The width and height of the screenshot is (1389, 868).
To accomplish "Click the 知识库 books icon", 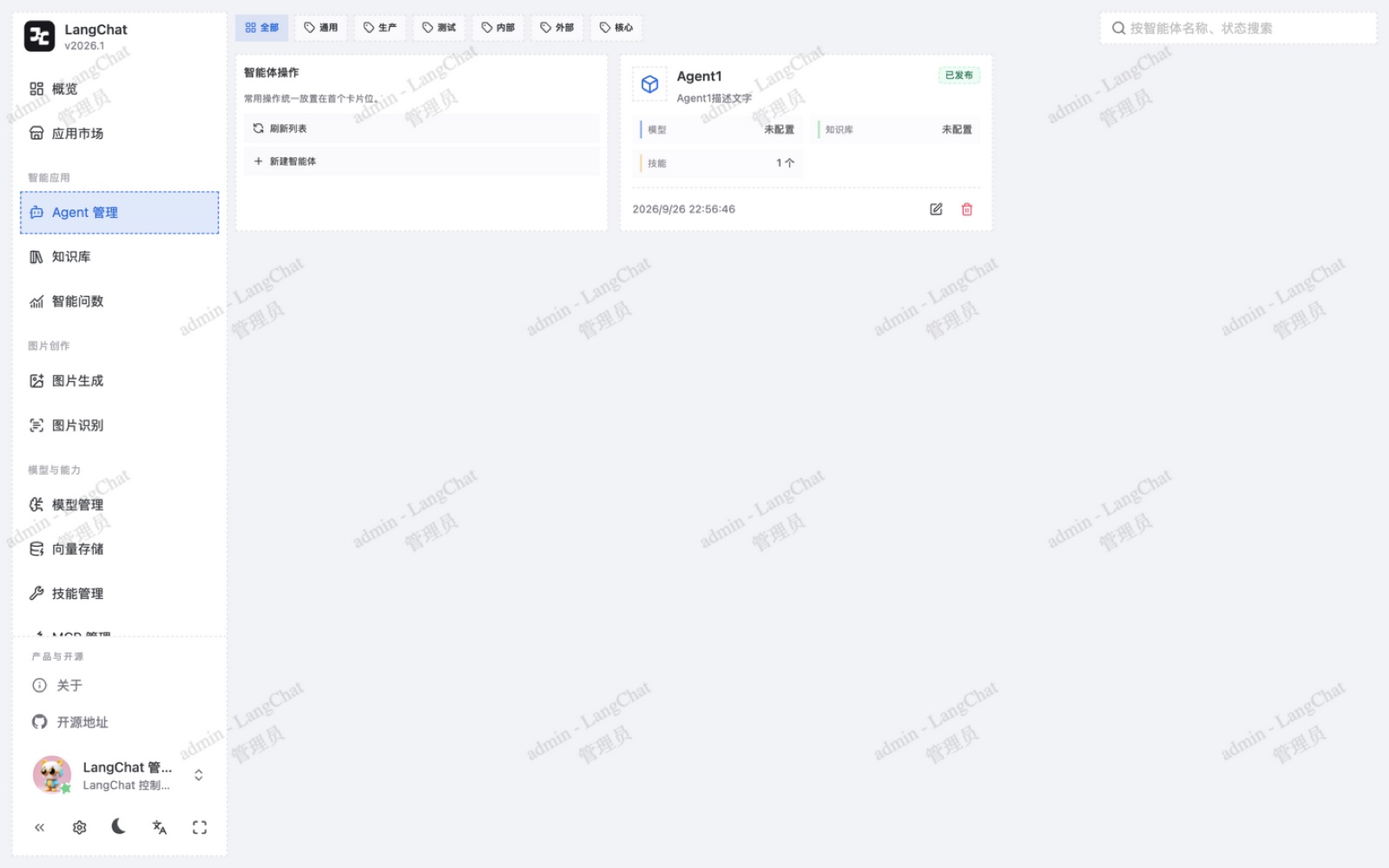I will pos(36,257).
